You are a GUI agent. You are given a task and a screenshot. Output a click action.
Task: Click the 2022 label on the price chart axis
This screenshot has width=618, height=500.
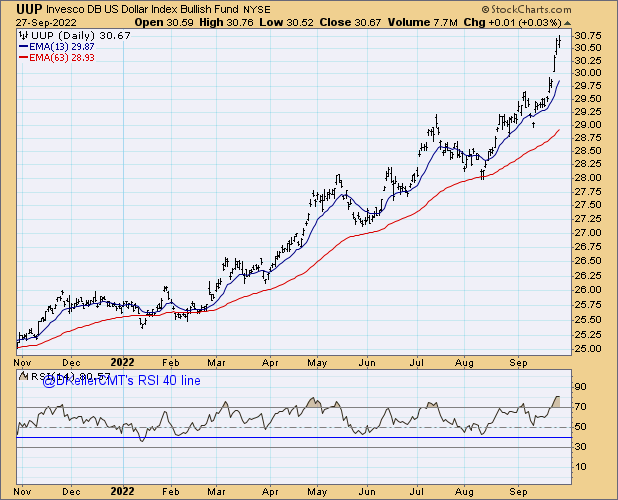click(x=123, y=362)
